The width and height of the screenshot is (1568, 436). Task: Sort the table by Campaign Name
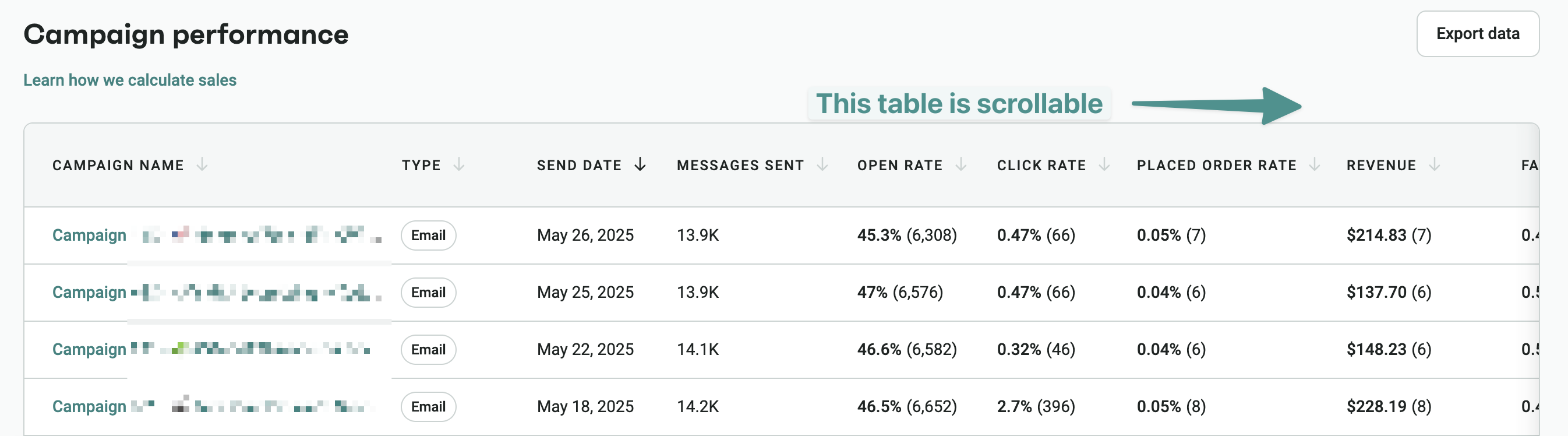point(203,164)
